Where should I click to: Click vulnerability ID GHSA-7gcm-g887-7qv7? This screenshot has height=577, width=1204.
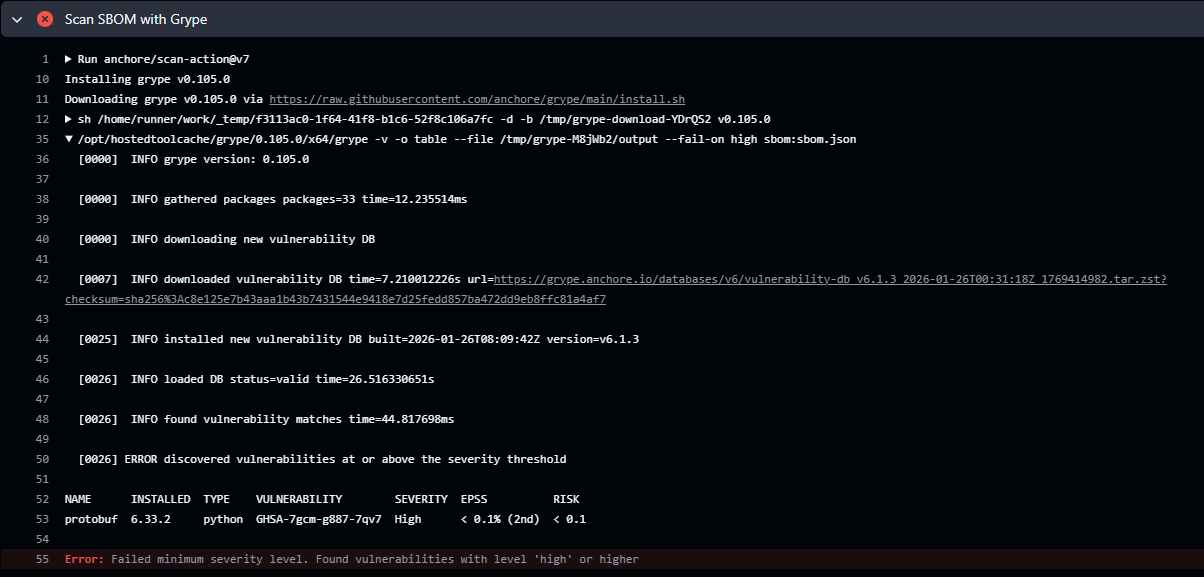(319, 519)
